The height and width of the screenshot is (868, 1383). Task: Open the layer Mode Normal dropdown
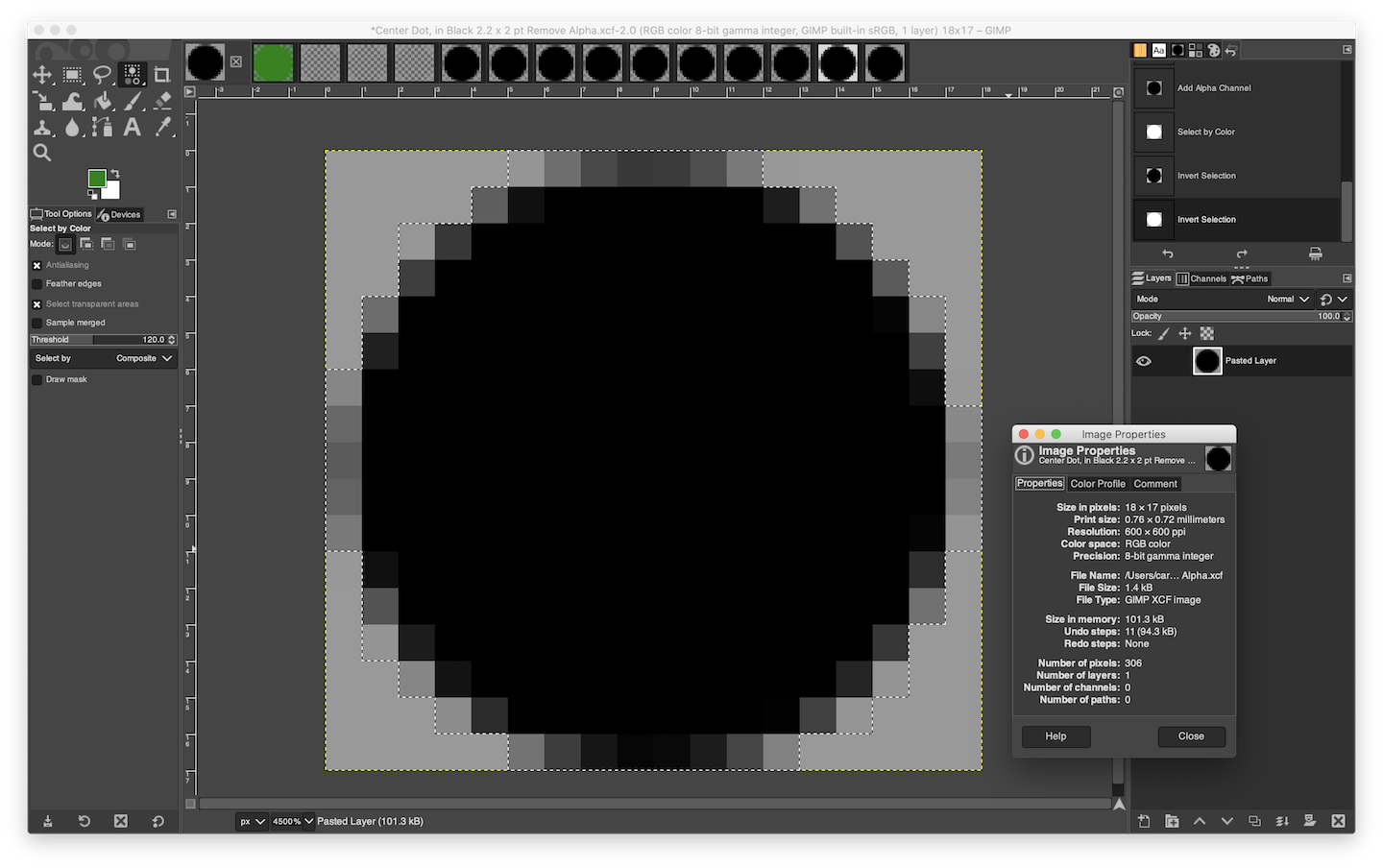point(1287,300)
